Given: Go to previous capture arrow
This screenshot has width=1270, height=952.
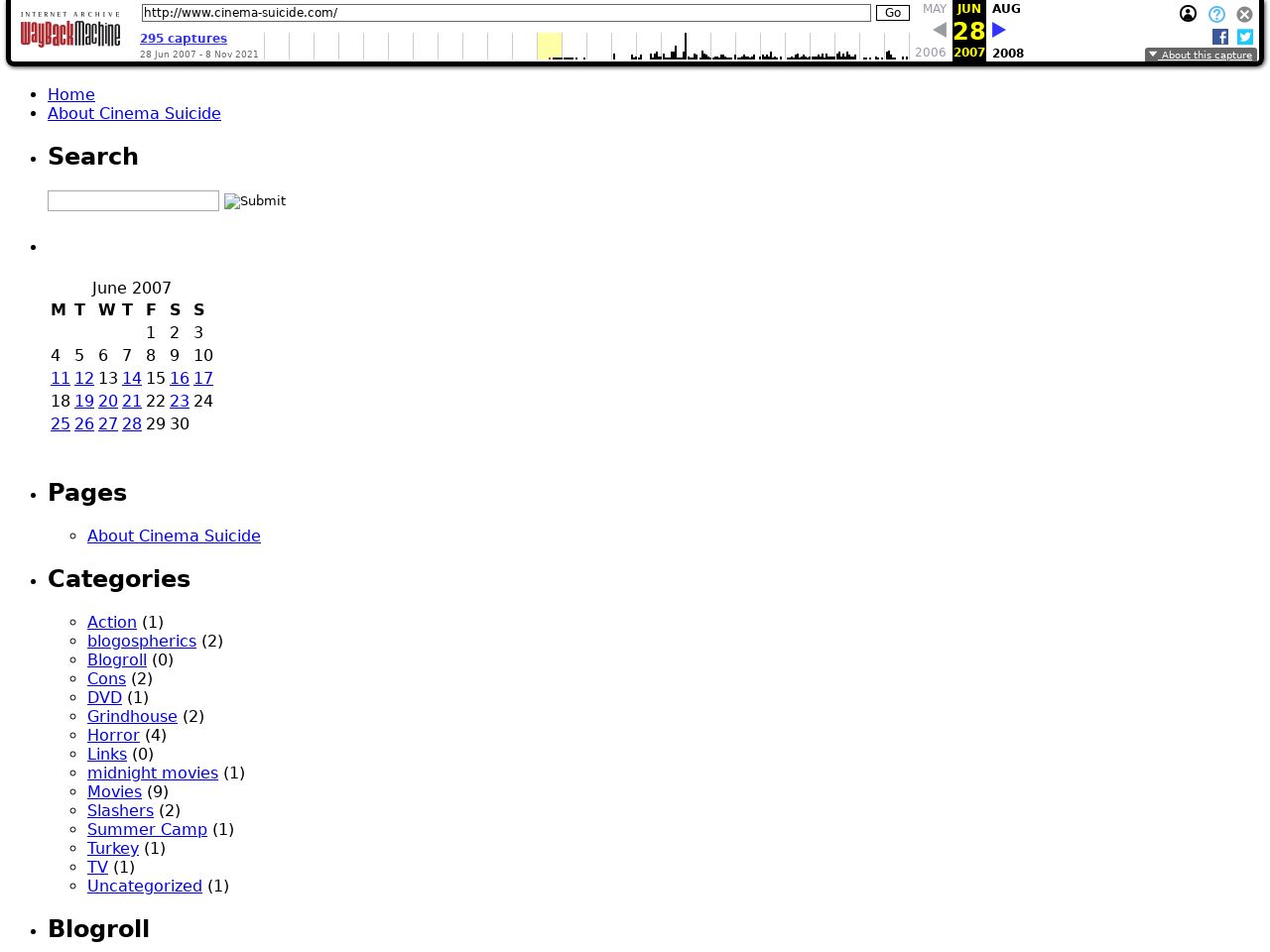Looking at the screenshot, I should click(x=939, y=31).
